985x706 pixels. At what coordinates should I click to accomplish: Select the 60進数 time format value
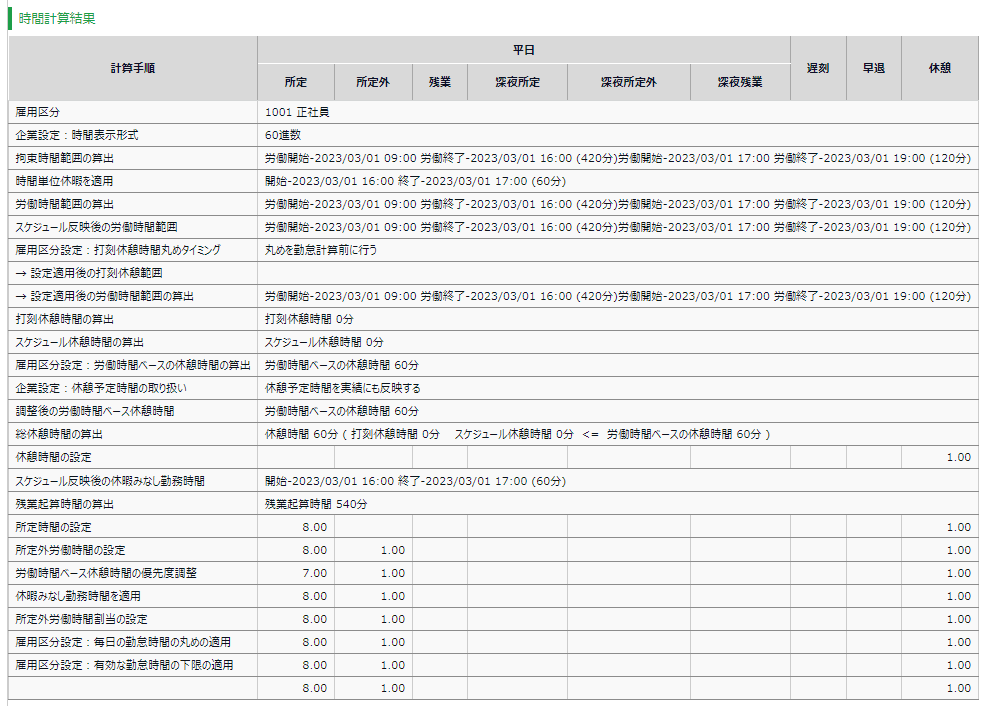tap(283, 135)
